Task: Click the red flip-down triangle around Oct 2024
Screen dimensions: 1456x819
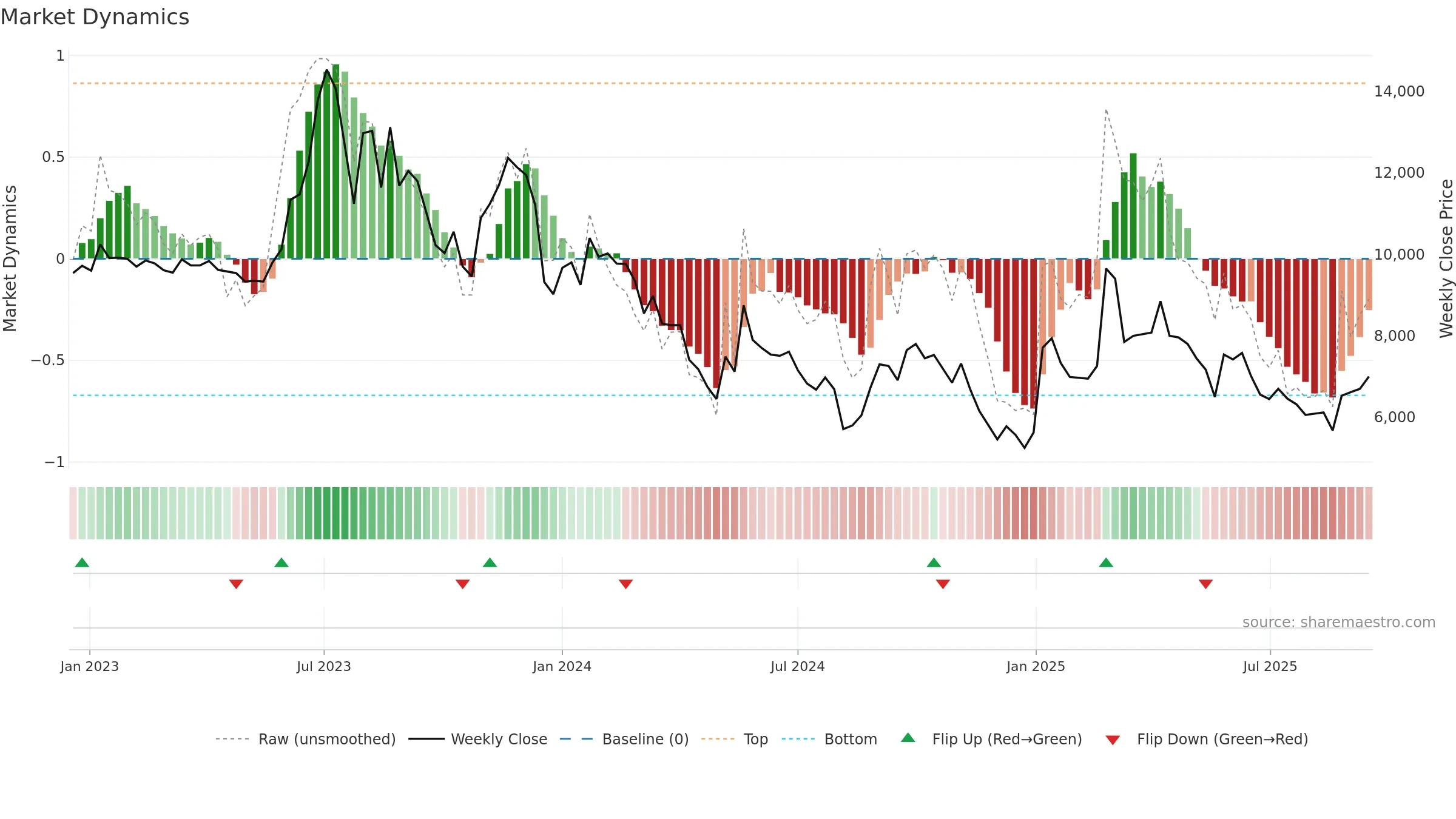Action: point(943,584)
